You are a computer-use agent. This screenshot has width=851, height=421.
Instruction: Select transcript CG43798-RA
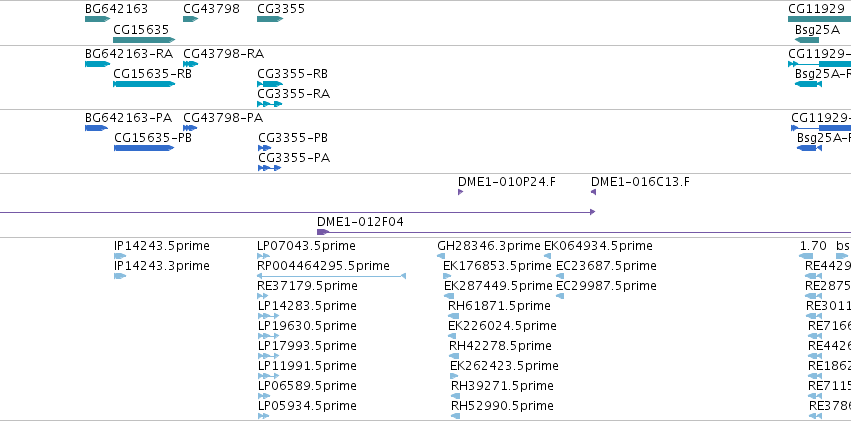click(x=224, y=53)
